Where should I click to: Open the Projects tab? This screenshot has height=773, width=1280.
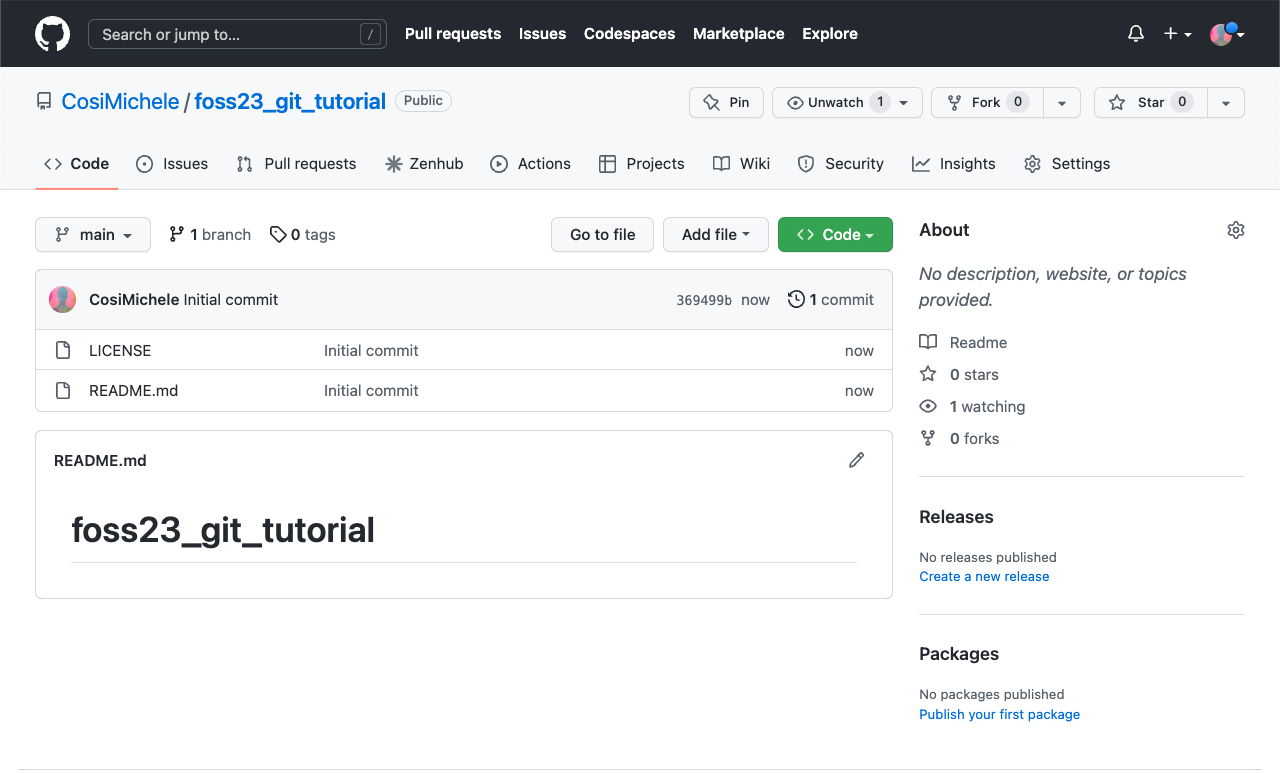pos(641,164)
